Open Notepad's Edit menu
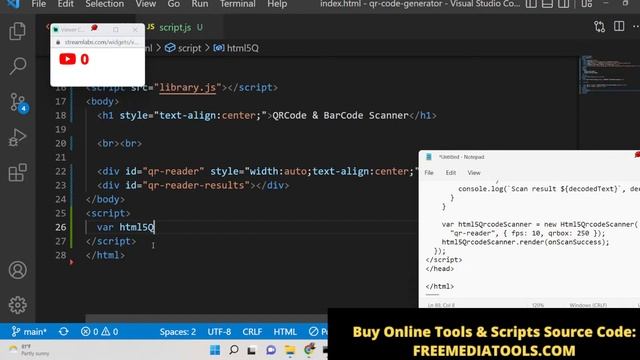 (x=451, y=173)
